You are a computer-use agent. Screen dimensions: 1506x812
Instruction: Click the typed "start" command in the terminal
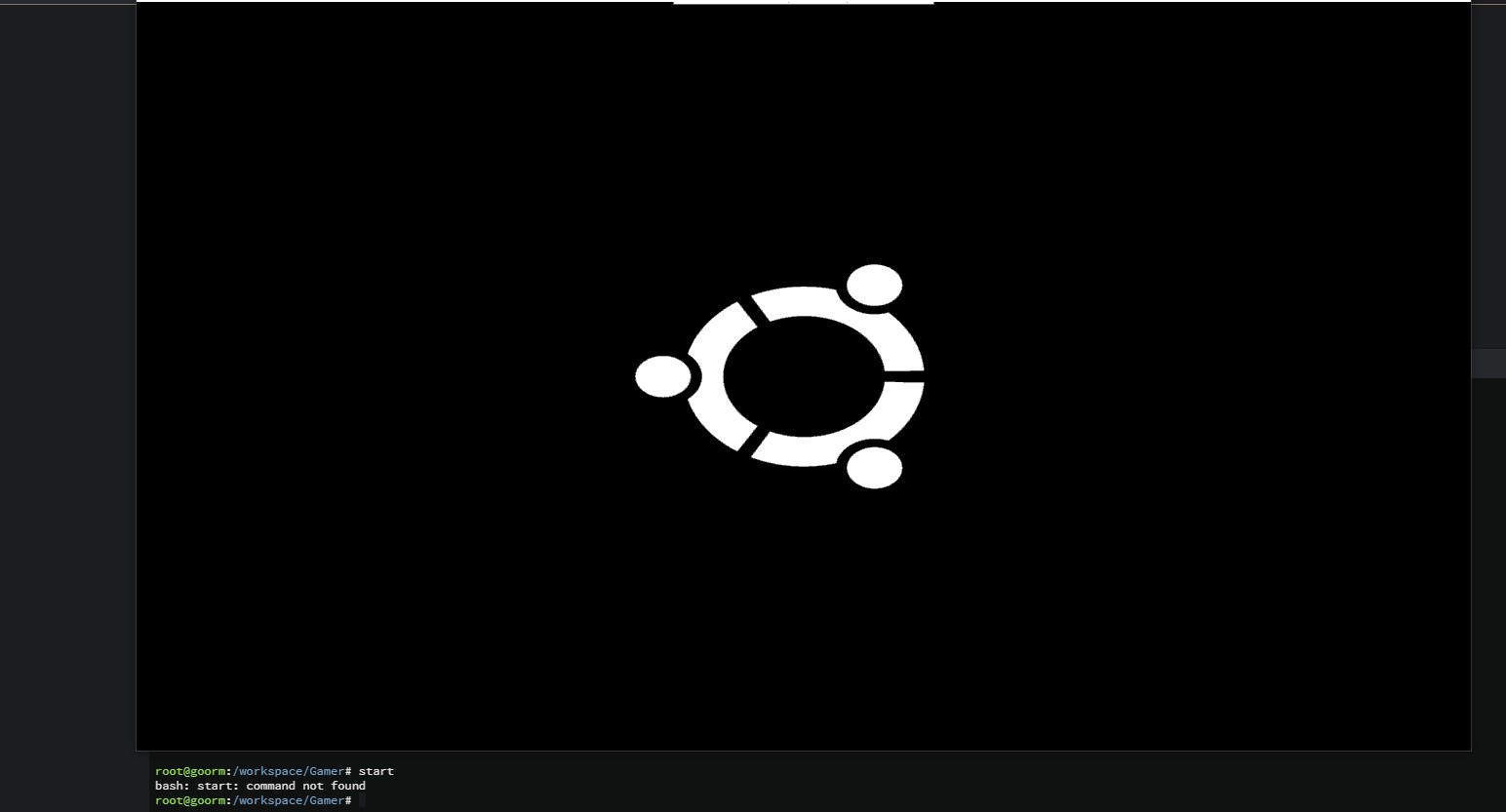pyautogui.click(x=376, y=771)
